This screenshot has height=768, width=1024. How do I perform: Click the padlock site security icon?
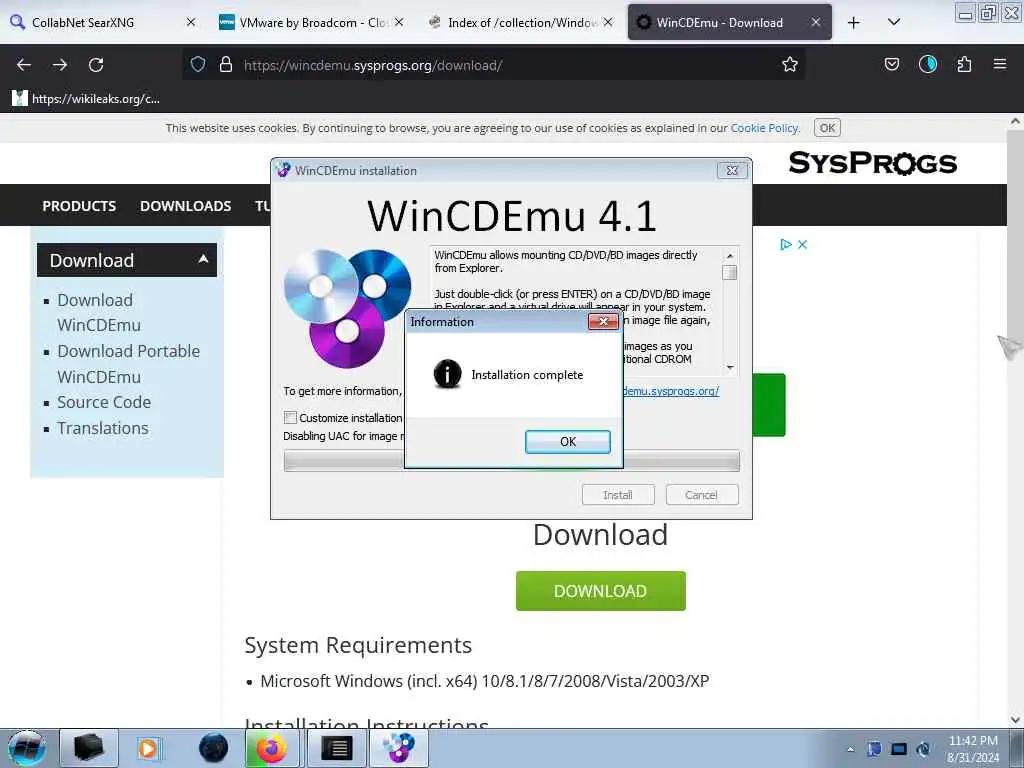[226, 65]
